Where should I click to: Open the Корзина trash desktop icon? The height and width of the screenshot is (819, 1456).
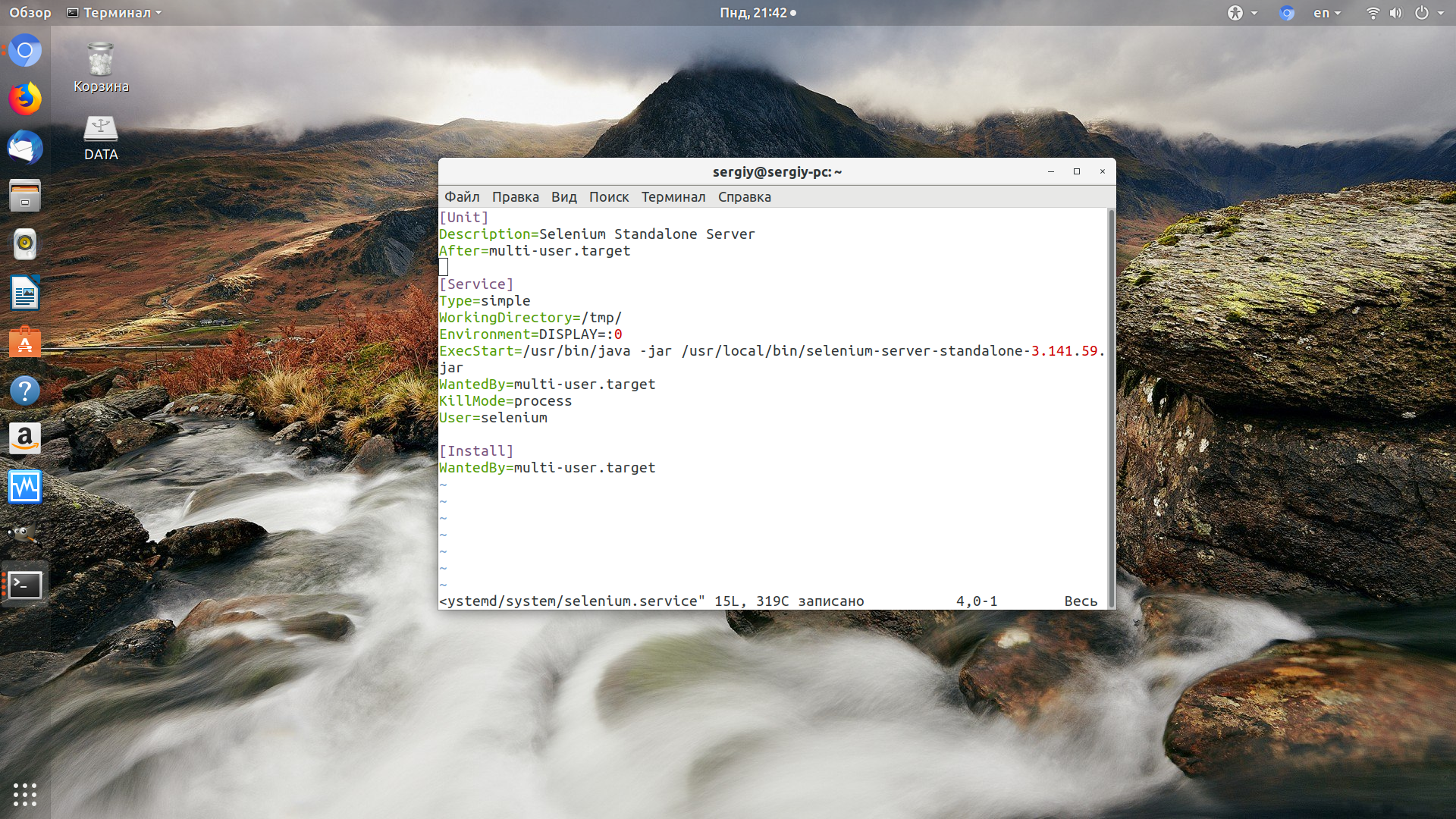click(x=101, y=68)
